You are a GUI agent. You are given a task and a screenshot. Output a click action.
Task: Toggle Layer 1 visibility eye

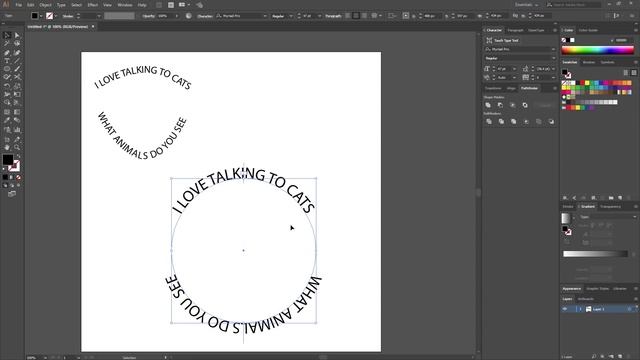point(565,309)
